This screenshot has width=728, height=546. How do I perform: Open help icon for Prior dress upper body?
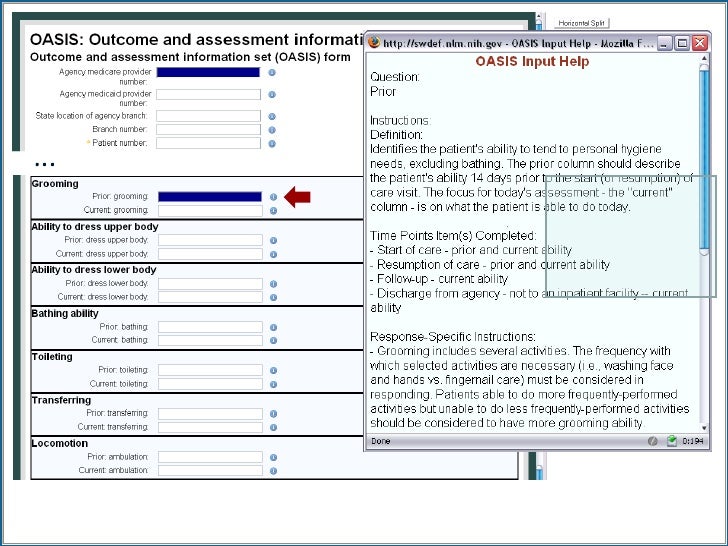(x=273, y=240)
